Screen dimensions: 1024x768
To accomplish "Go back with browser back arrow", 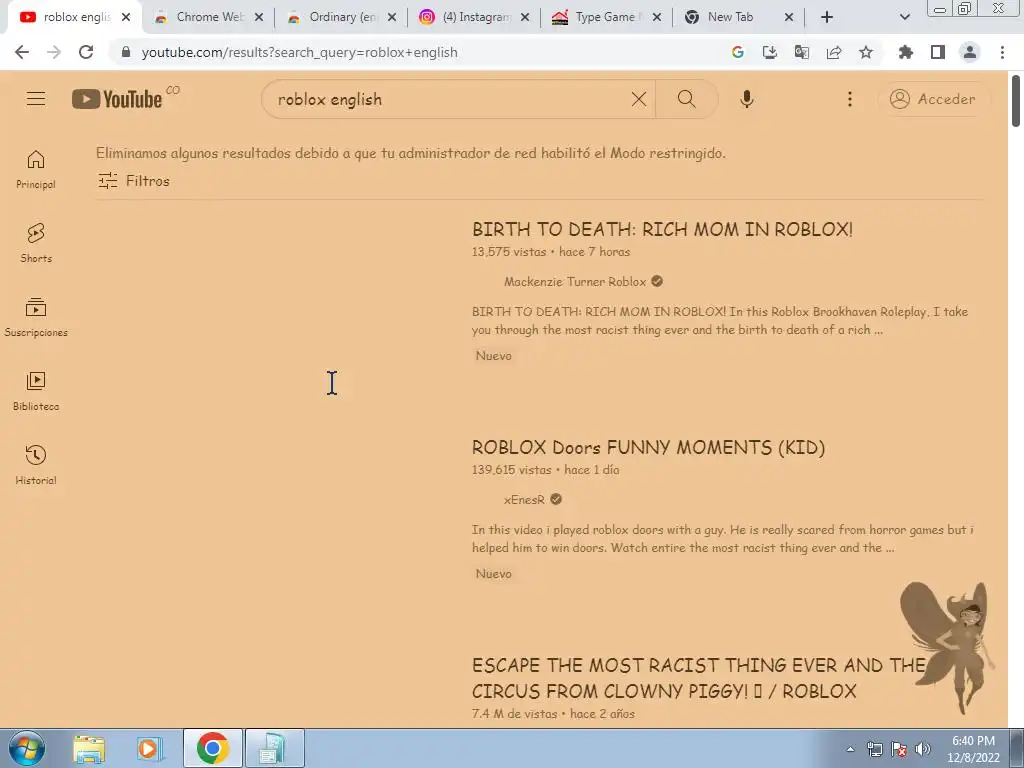I will tap(22, 52).
